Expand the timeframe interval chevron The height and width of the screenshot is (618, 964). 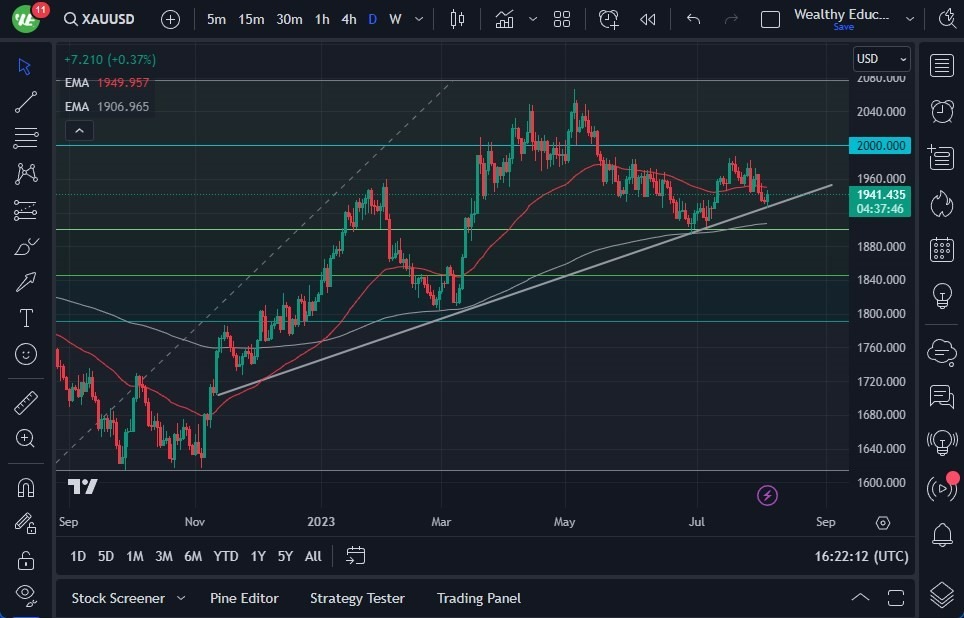[418, 18]
